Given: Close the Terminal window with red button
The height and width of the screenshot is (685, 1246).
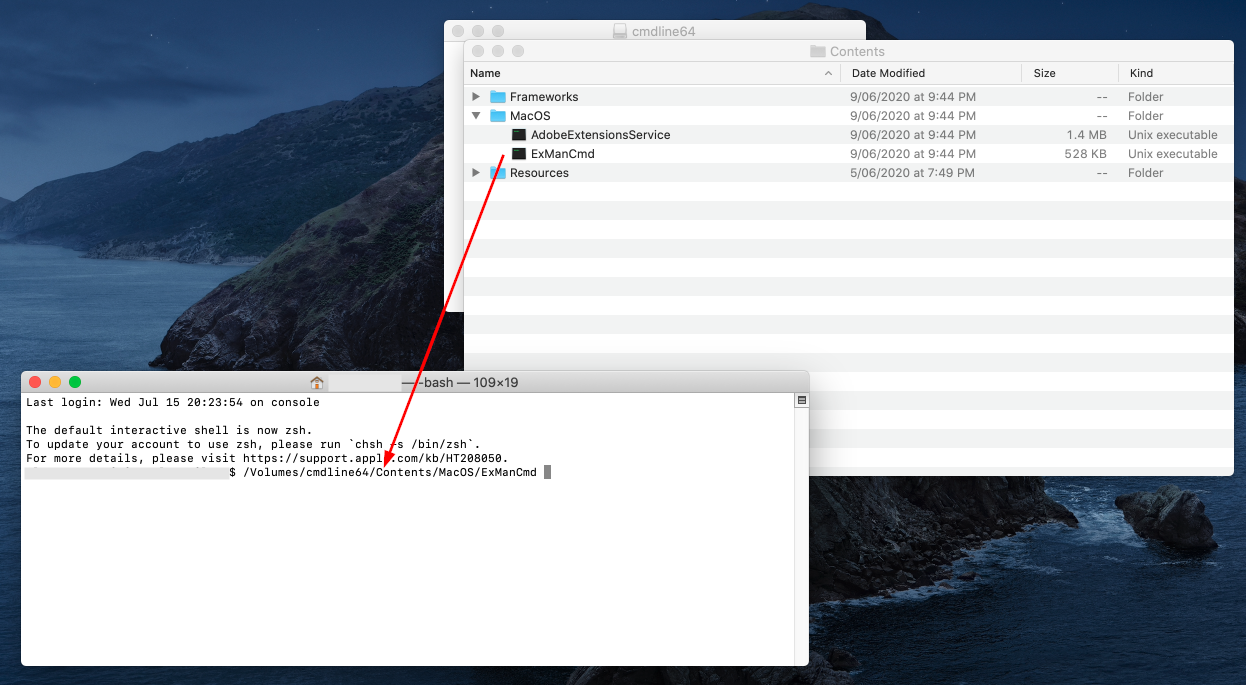Looking at the screenshot, I should coord(35,382).
